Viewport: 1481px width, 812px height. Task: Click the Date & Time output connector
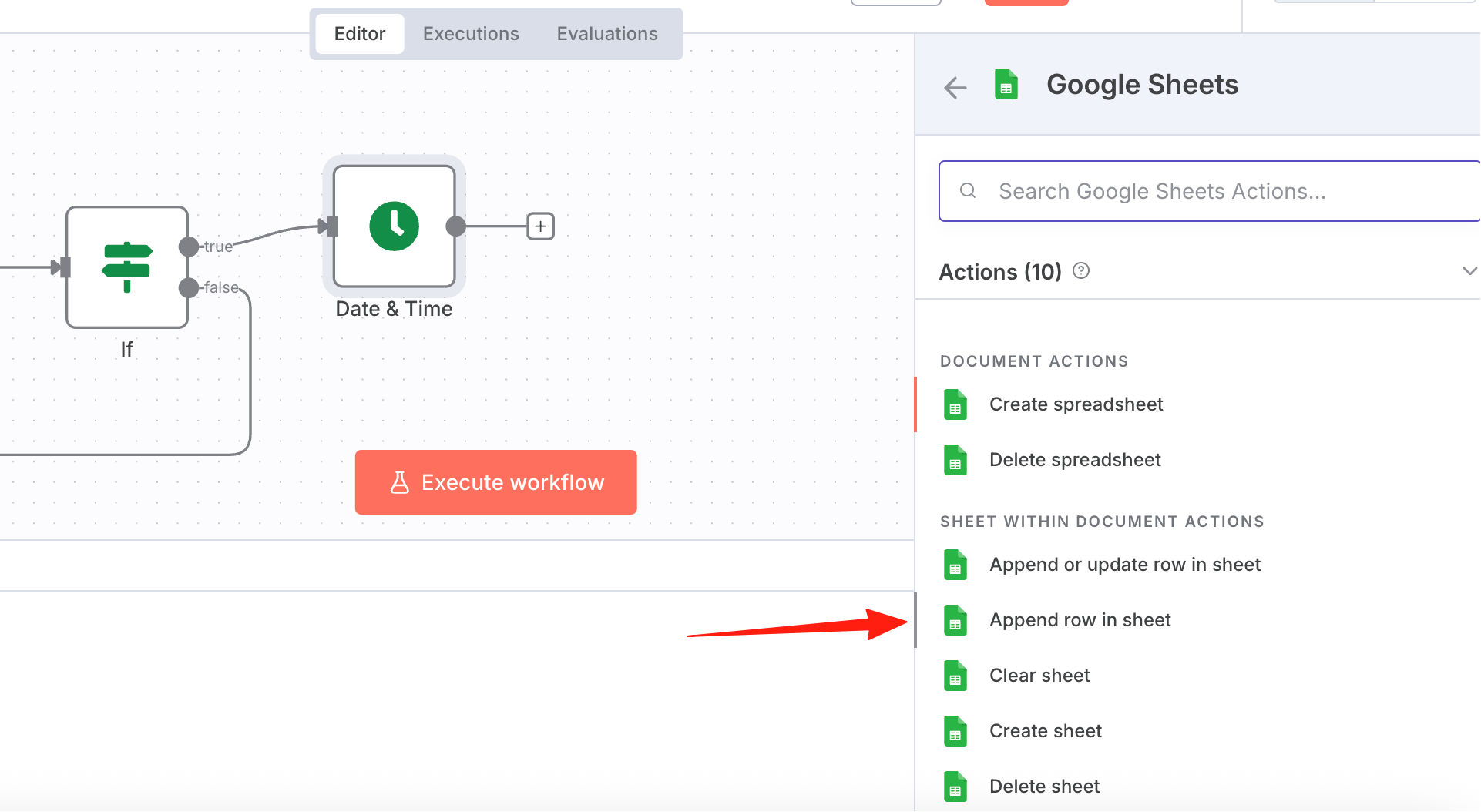[x=456, y=226]
